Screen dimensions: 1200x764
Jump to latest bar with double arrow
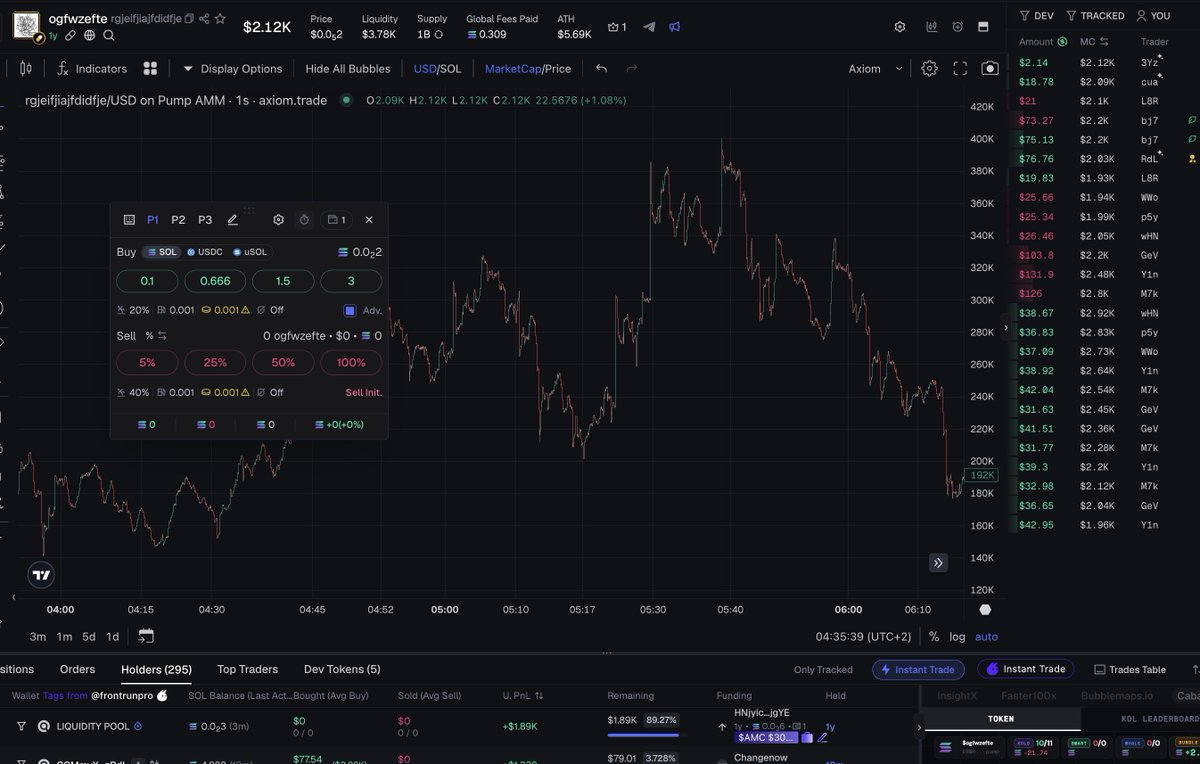pos(938,563)
